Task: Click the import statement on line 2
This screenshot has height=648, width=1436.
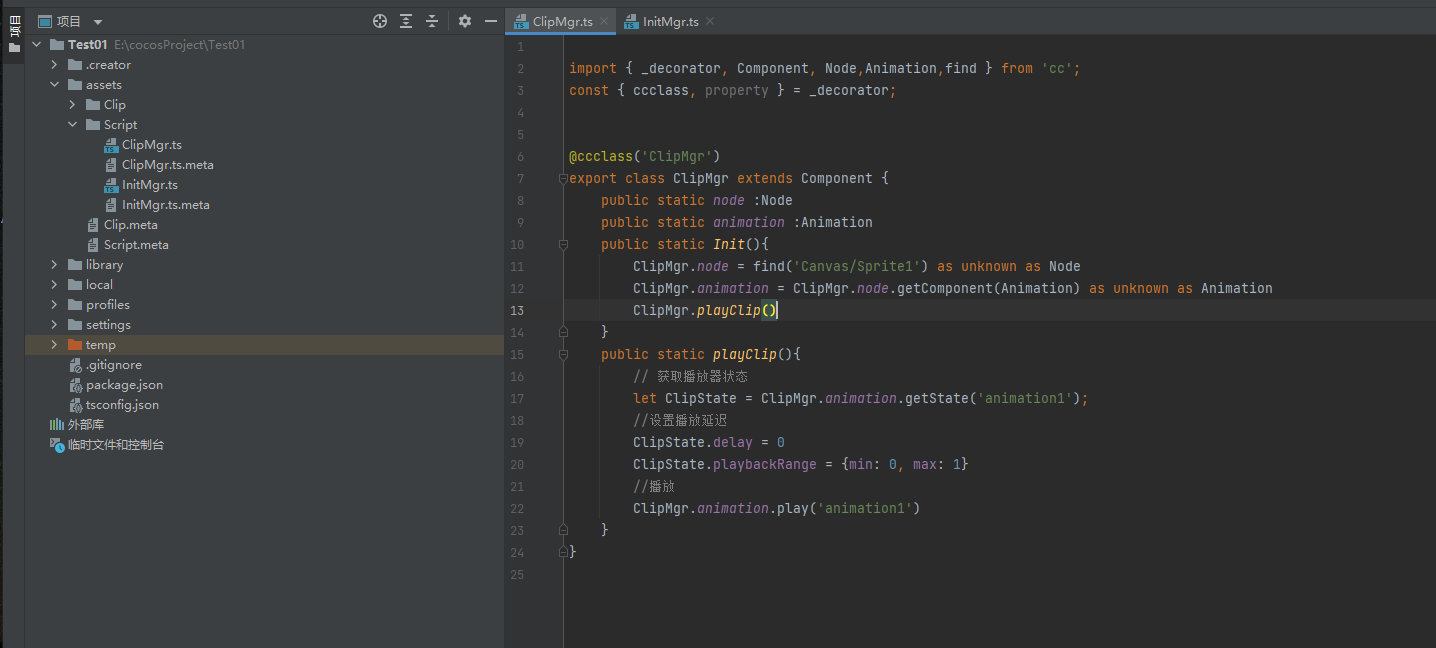Action: pos(825,68)
